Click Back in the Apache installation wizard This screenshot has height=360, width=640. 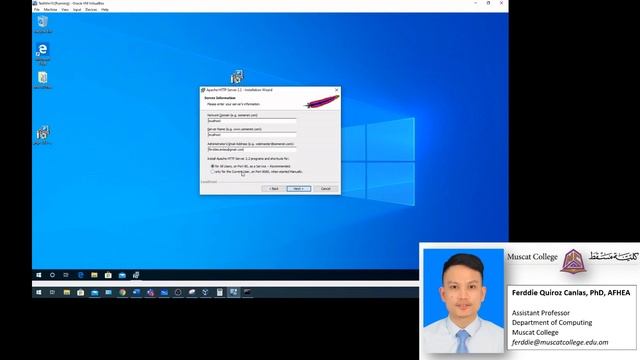[x=273, y=189]
